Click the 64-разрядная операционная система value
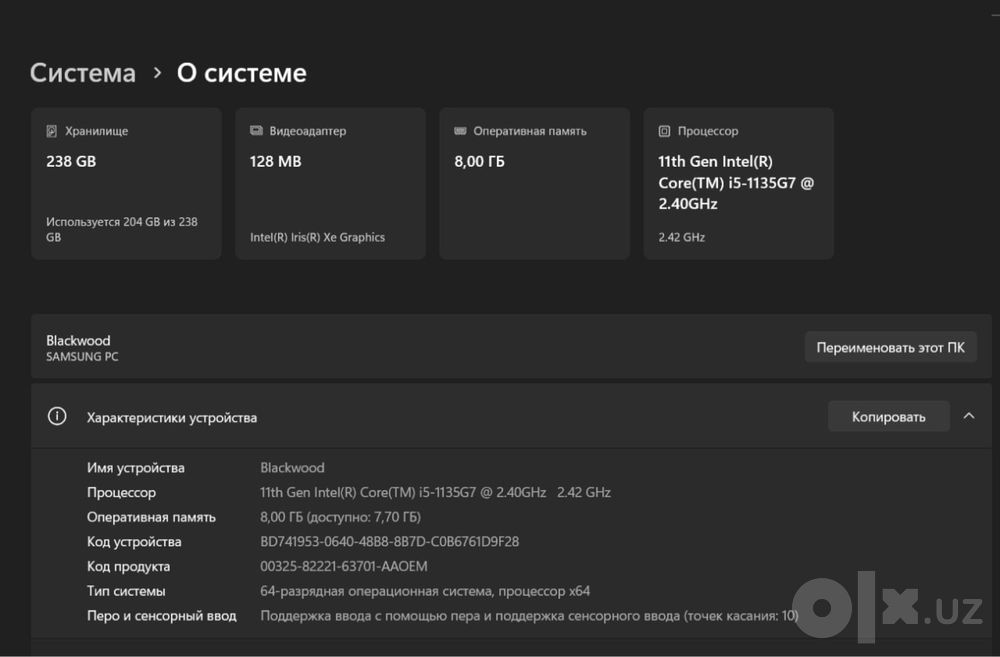1000x657 pixels. coord(425,591)
